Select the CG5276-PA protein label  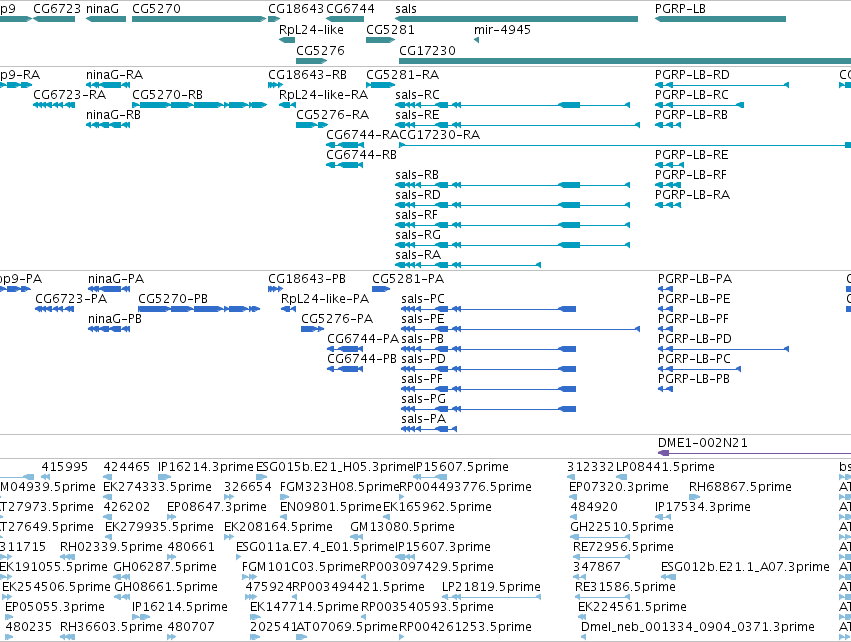[337, 319]
